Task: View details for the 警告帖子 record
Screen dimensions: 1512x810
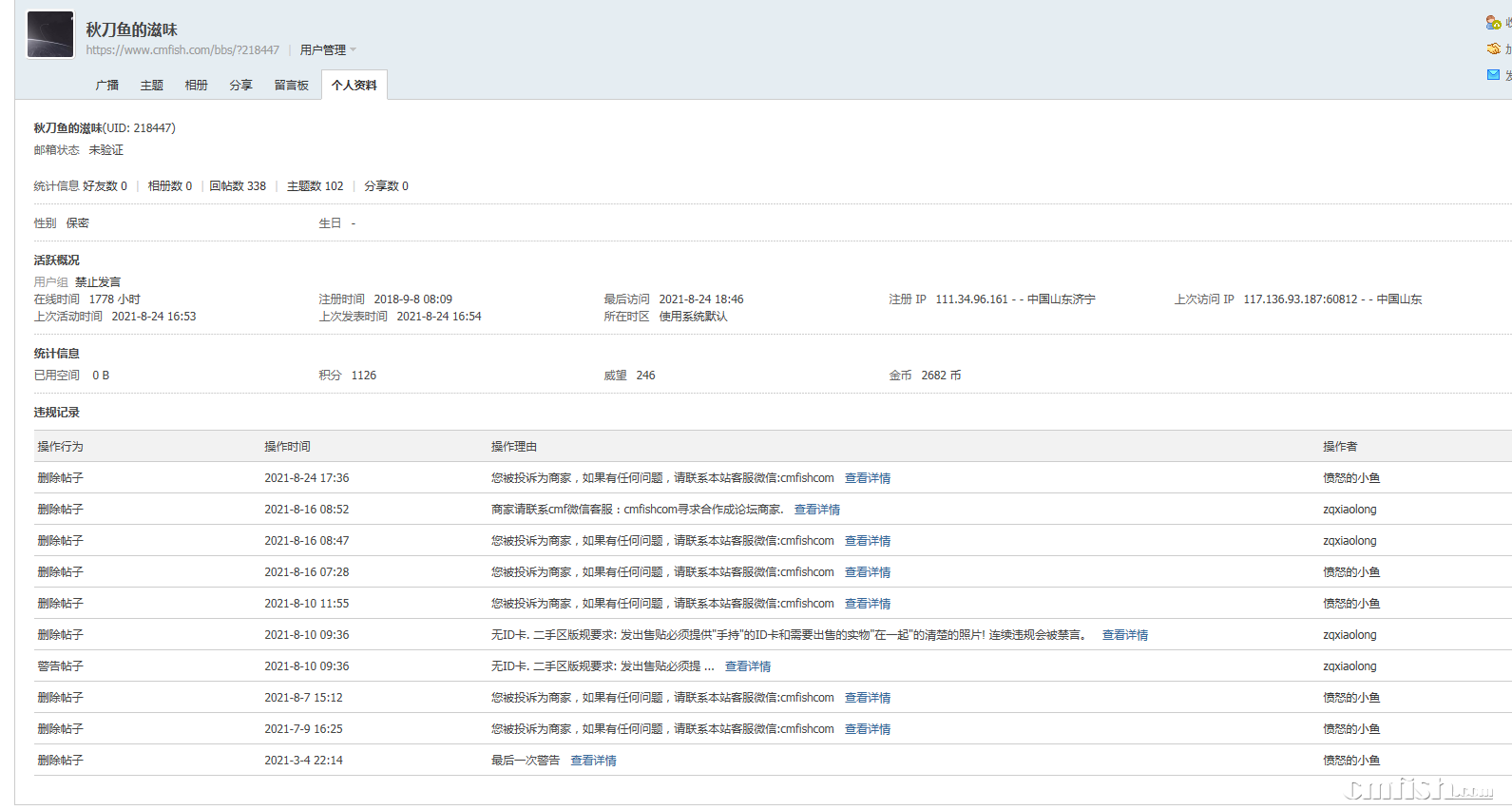Action: [748, 666]
